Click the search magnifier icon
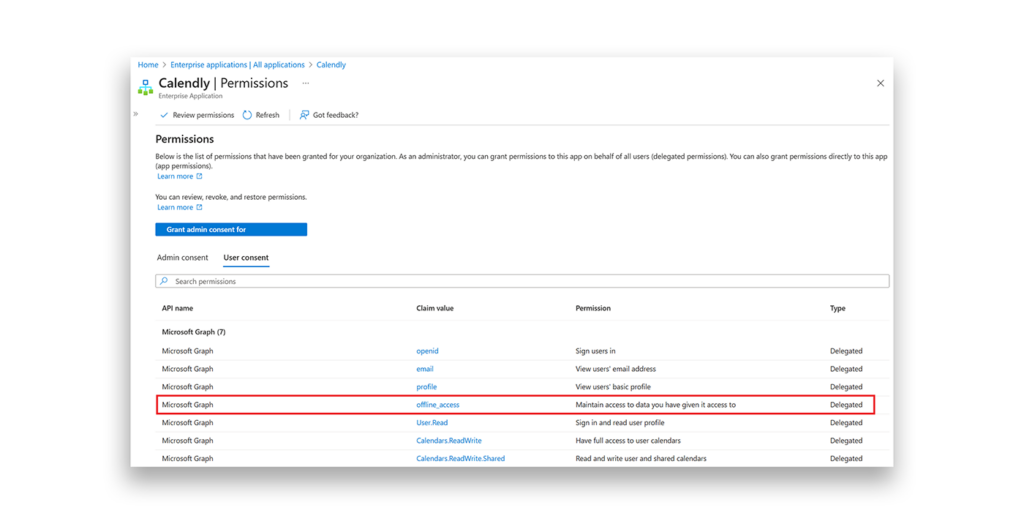The width and height of the screenshot is (1024, 524). (164, 281)
